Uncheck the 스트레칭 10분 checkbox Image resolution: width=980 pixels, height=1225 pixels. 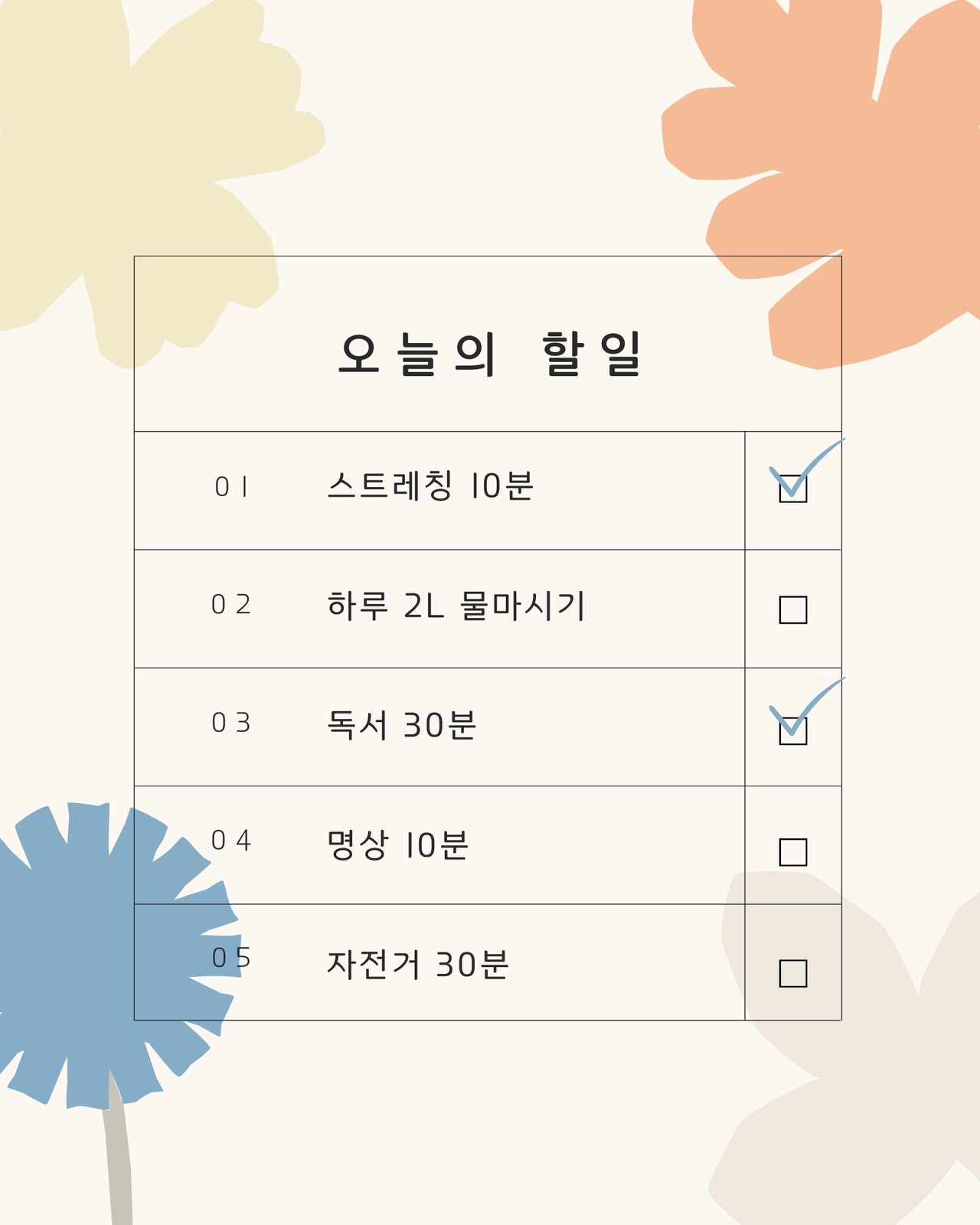tap(792, 488)
